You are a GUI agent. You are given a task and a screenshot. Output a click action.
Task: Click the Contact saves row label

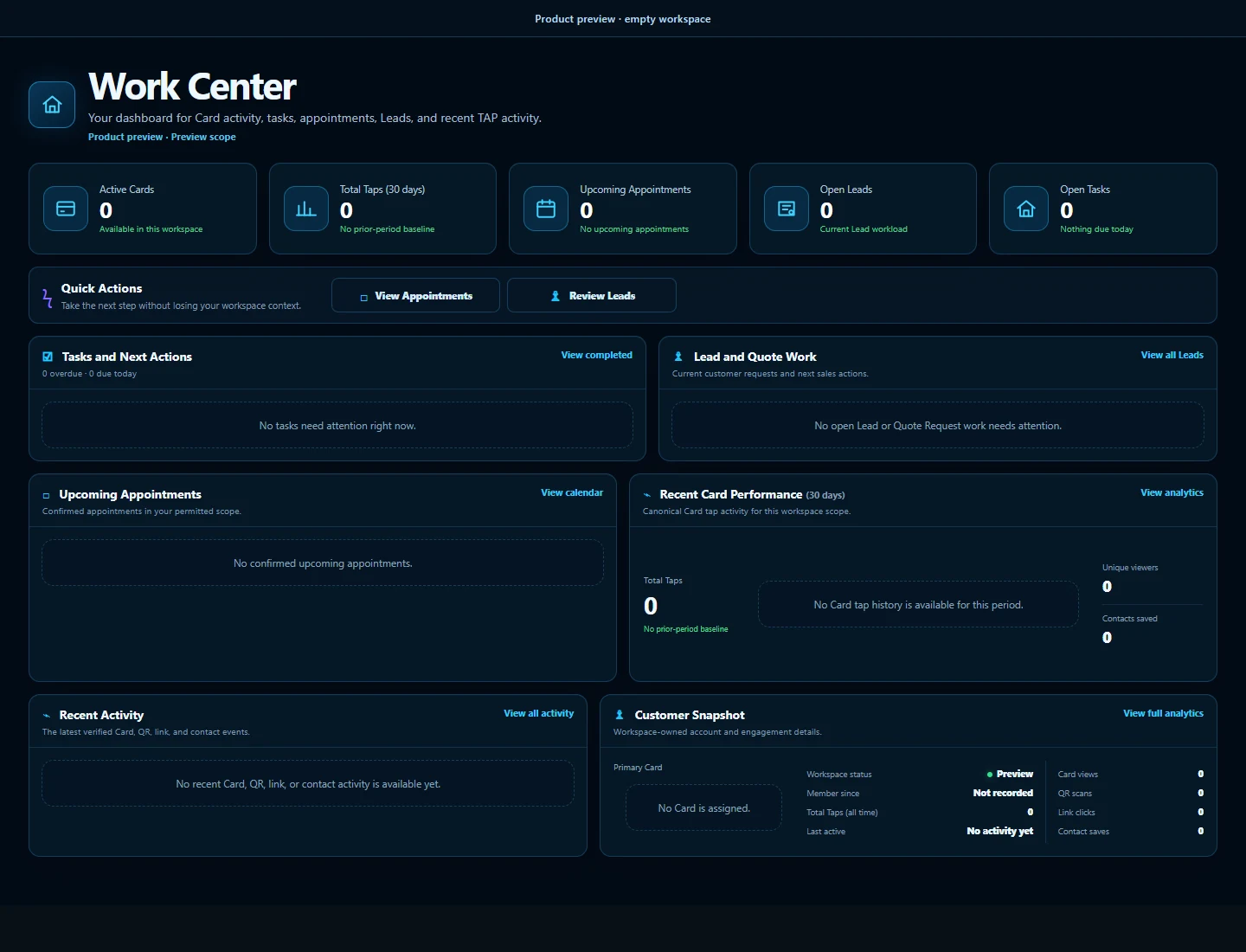tap(1083, 832)
